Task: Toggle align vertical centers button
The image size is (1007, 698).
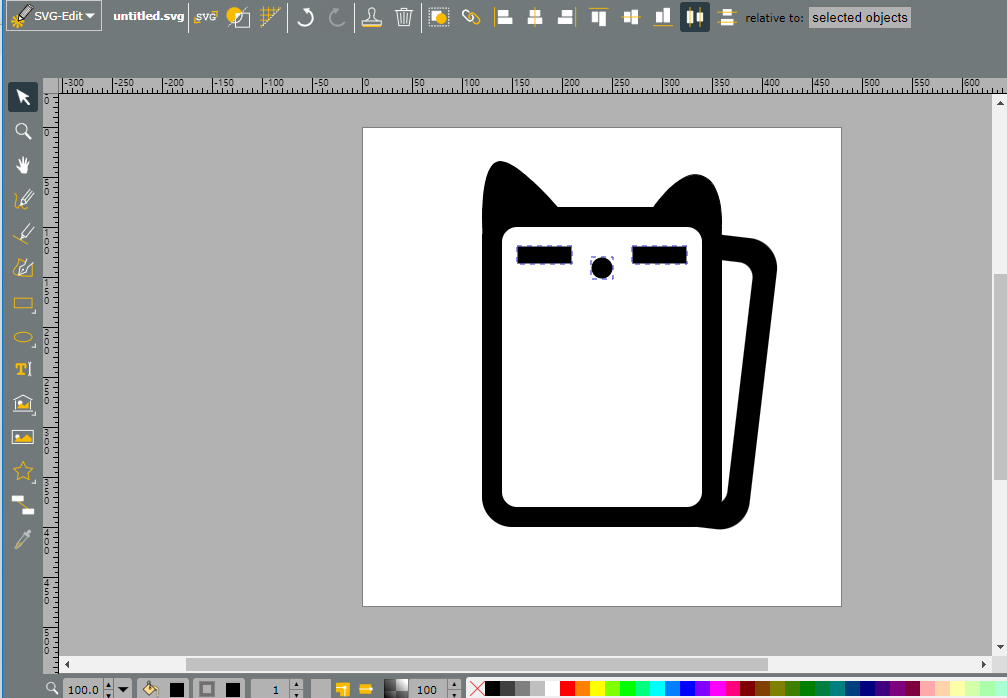Action: pyautogui.click(x=695, y=17)
